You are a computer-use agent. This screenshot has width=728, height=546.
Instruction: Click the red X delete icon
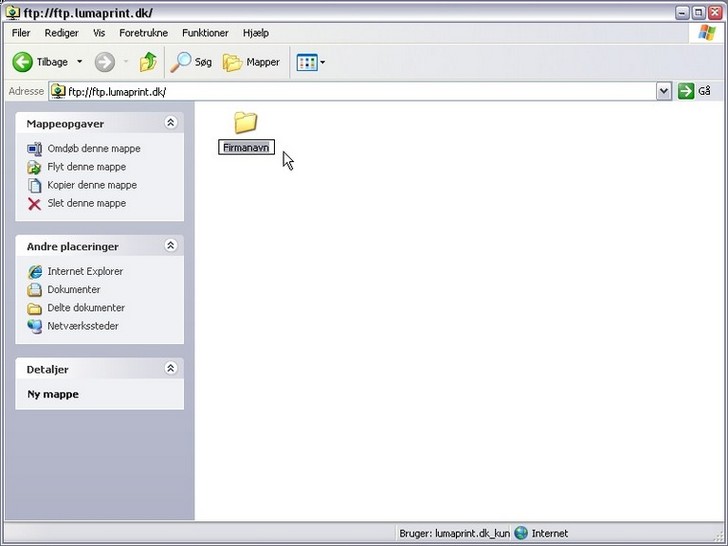click(x=34, y=204)
